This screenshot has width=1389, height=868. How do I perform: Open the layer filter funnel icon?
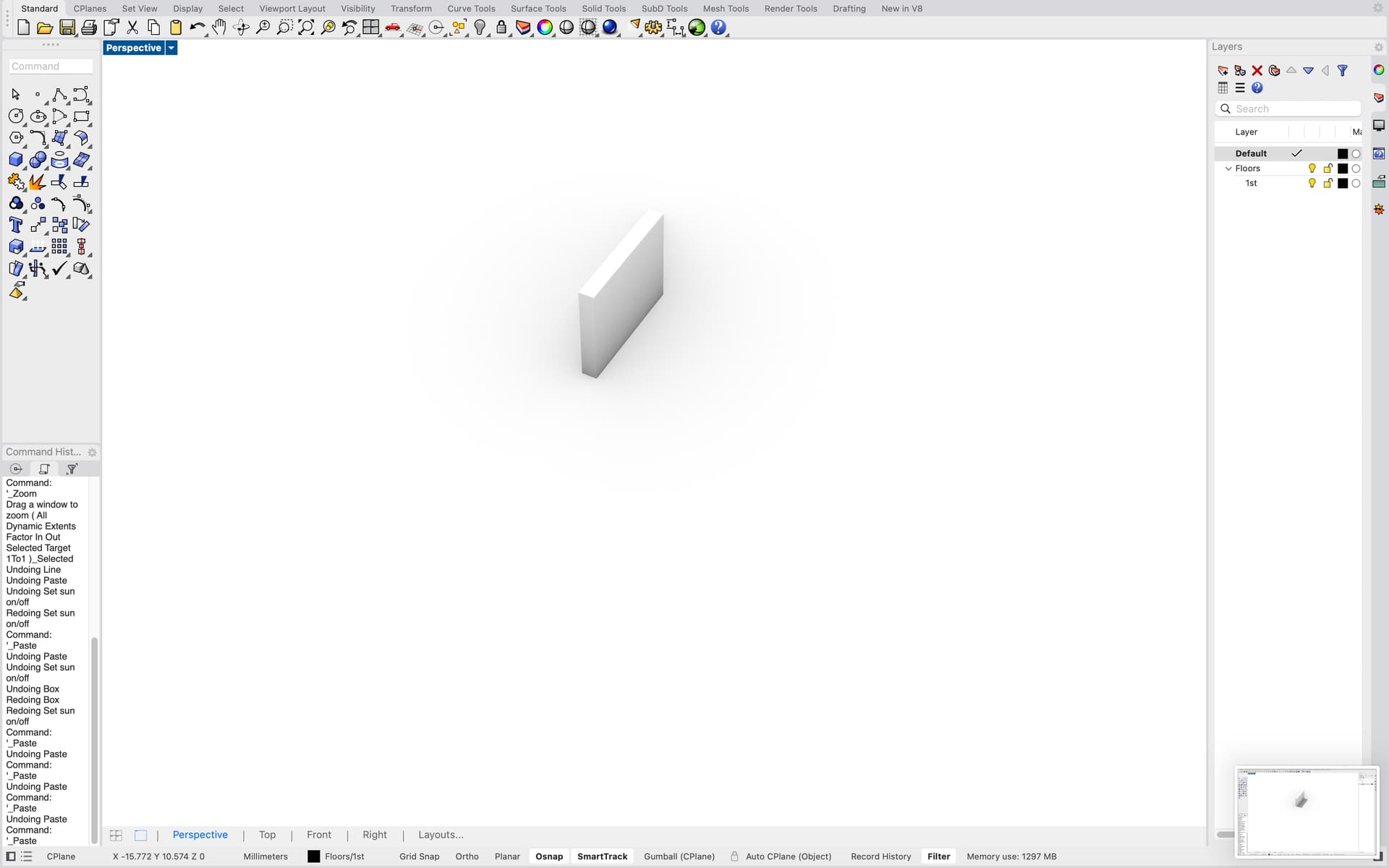(x=1343, y=70)
